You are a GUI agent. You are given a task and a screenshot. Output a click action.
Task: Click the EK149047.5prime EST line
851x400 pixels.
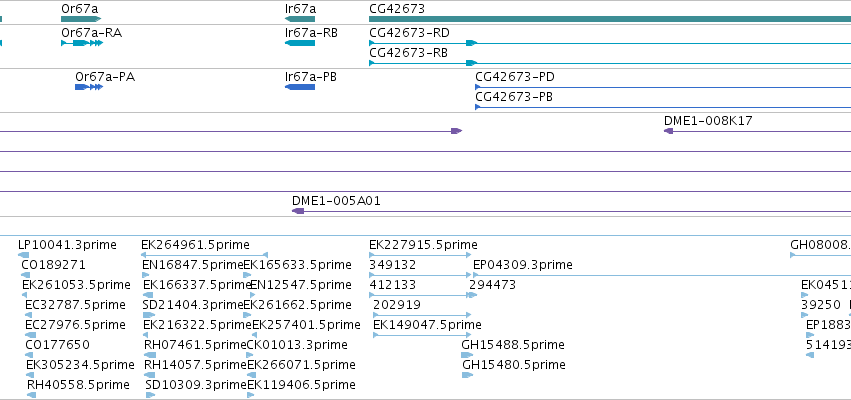422,335
